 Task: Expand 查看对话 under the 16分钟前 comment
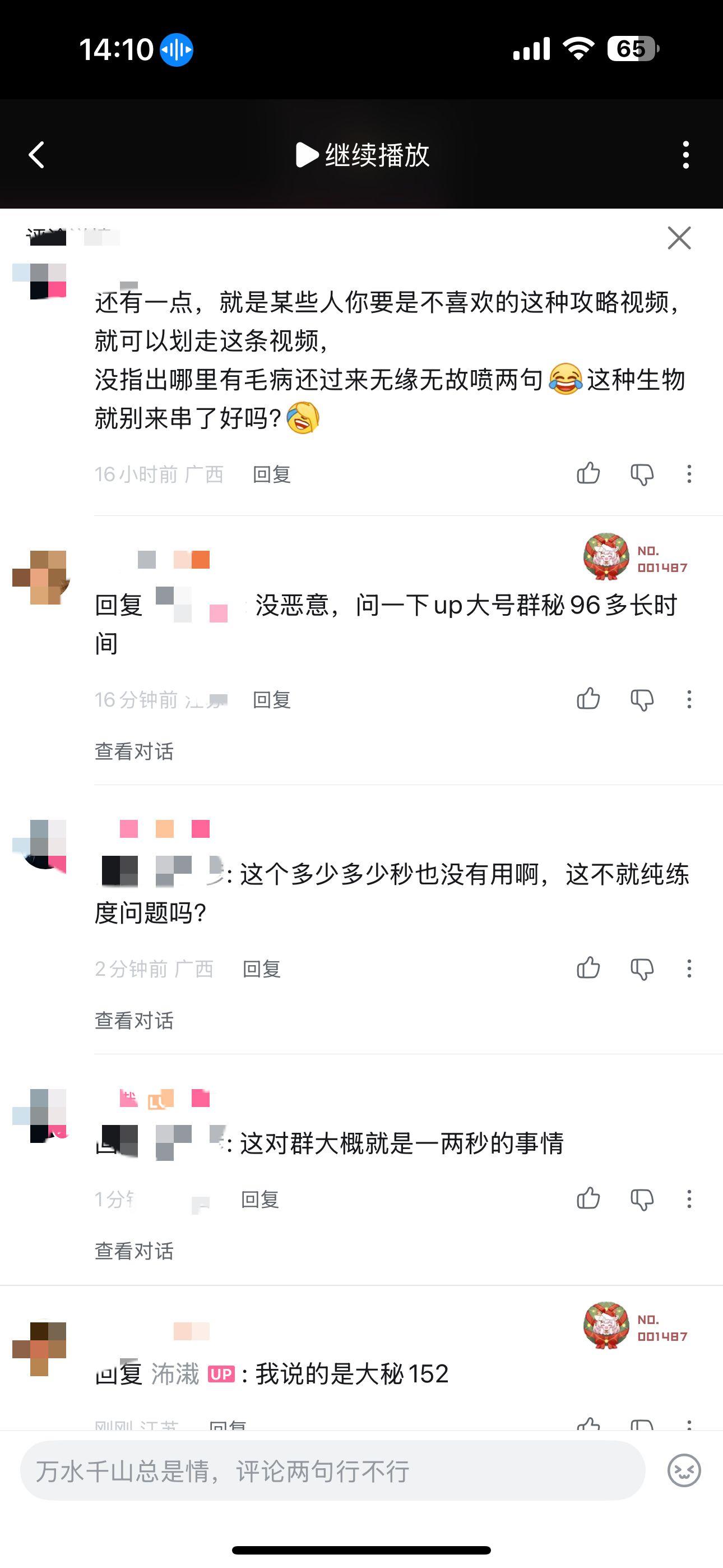[x=135, y=751]
